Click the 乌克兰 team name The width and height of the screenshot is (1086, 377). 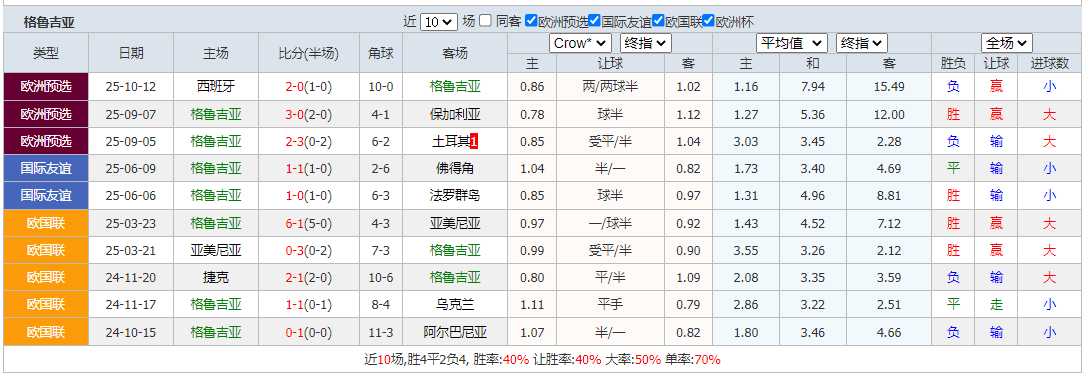coord(455,305)
